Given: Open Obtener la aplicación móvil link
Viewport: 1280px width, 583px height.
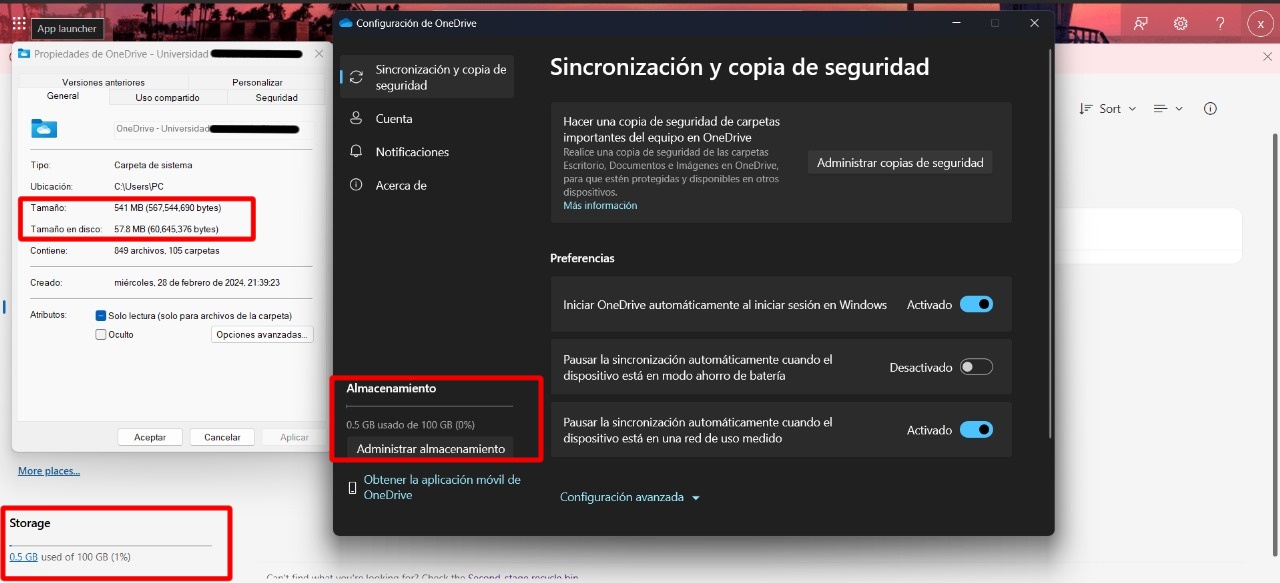Looking at the screenshot, I should 442,487.
